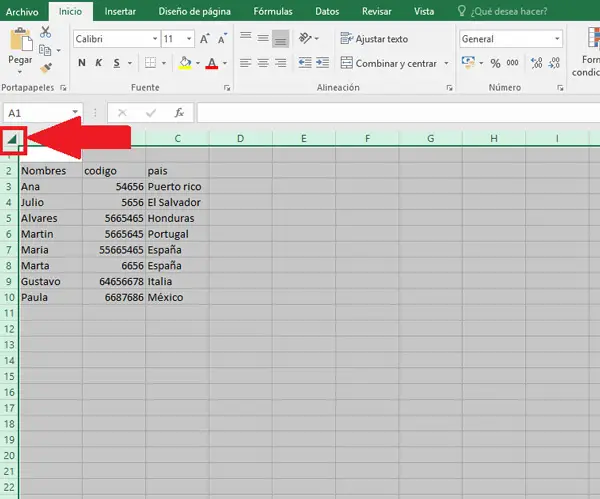Open the font size 11 dropdown
Screen dimensions: 600x499
point(189,39)
